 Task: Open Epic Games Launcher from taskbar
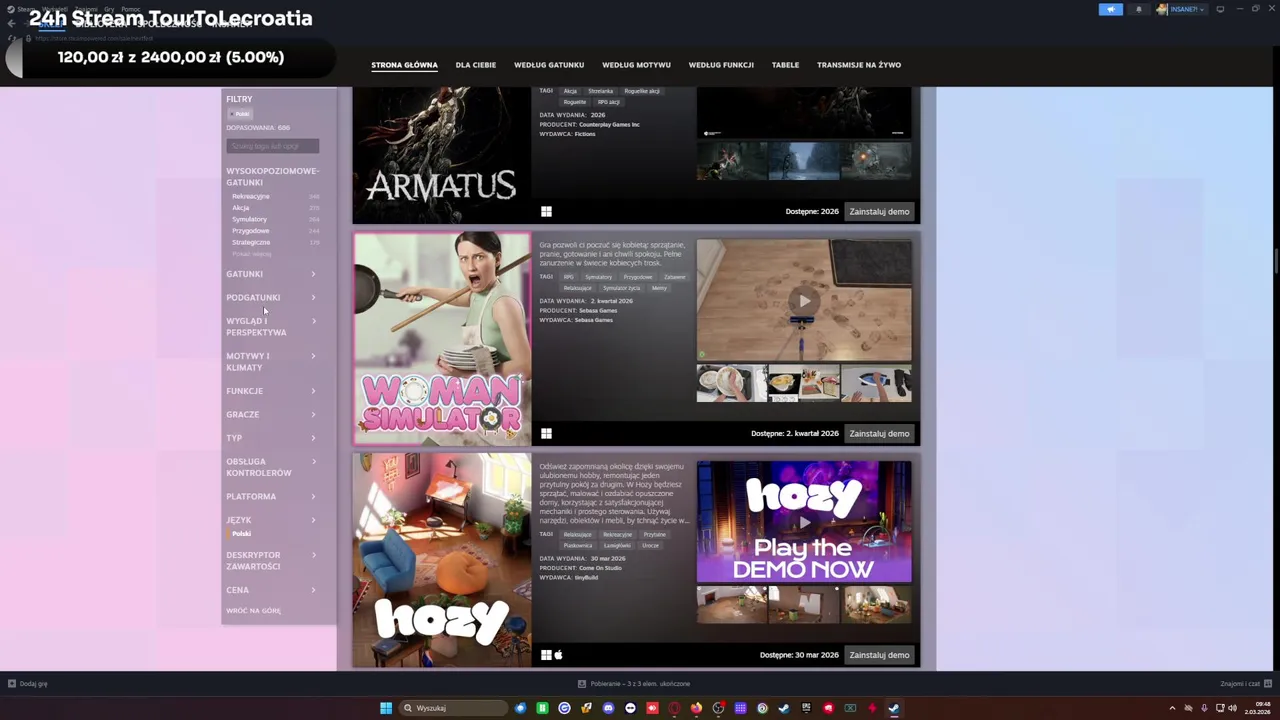click(806, 708)
